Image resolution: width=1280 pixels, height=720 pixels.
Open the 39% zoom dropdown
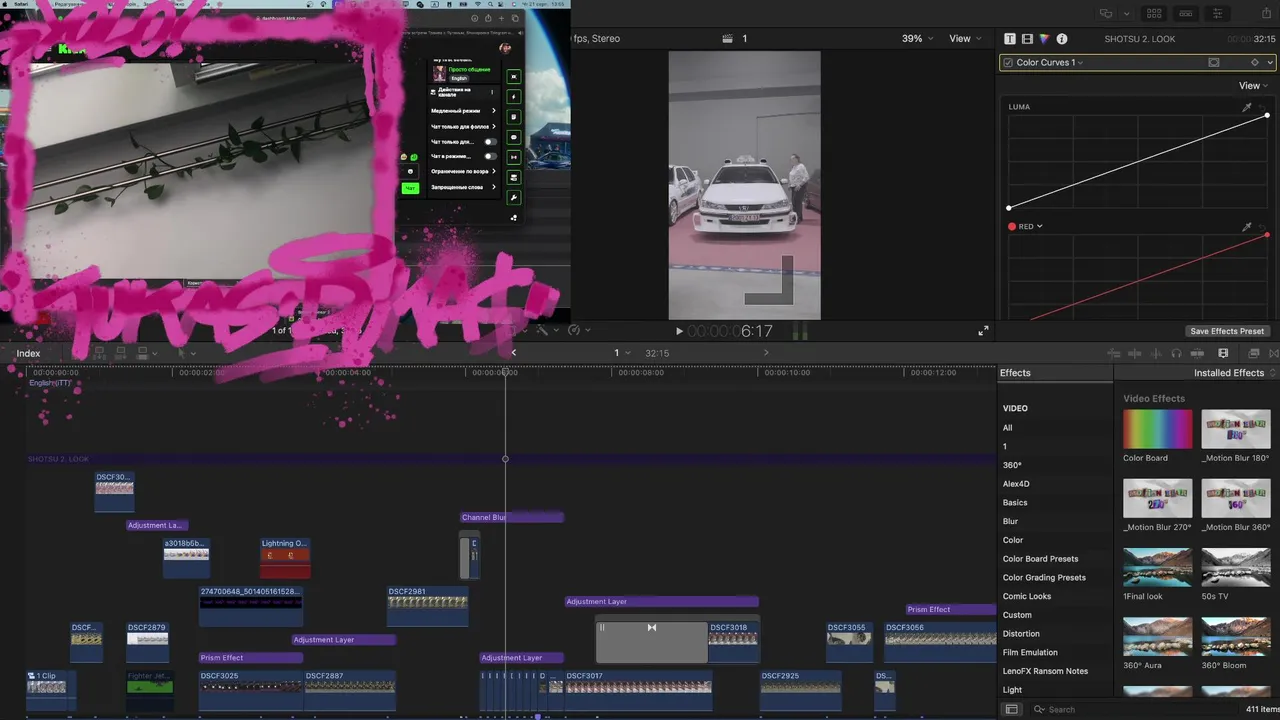click(x=917, y=39)
